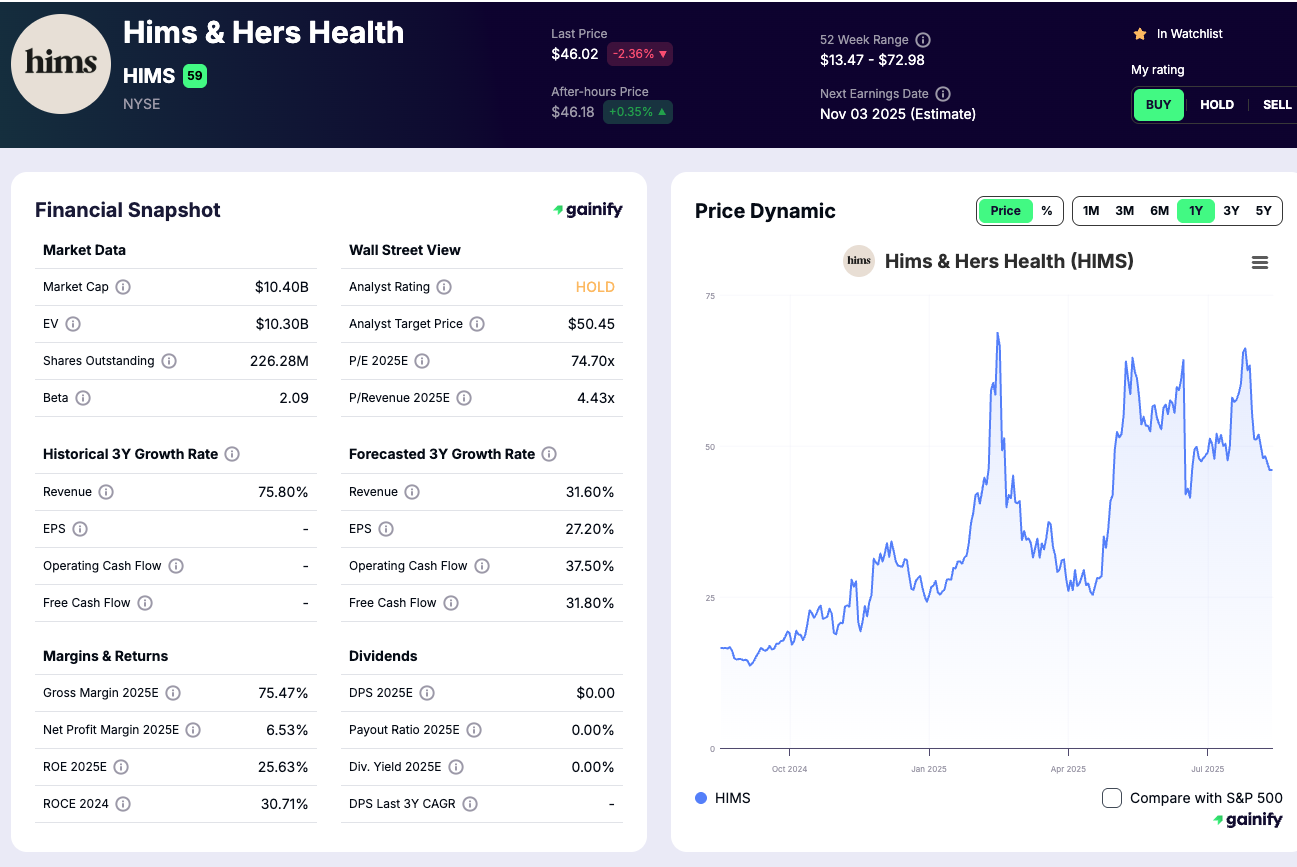Click info icon beside Payout Ratio 2025E
The image size is (1297, 867).
(474, 730)
